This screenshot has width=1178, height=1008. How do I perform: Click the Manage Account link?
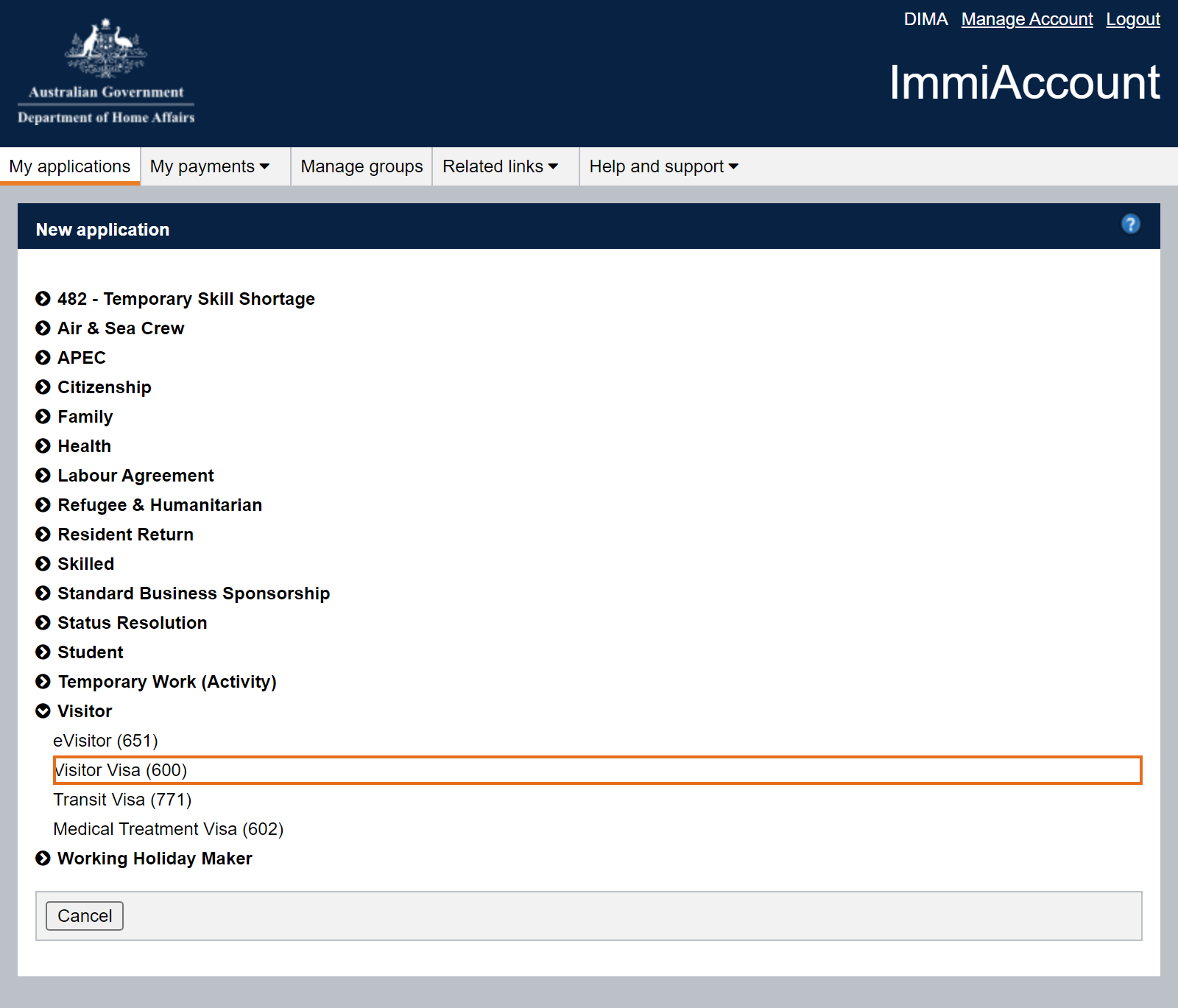coord(1027,19)
